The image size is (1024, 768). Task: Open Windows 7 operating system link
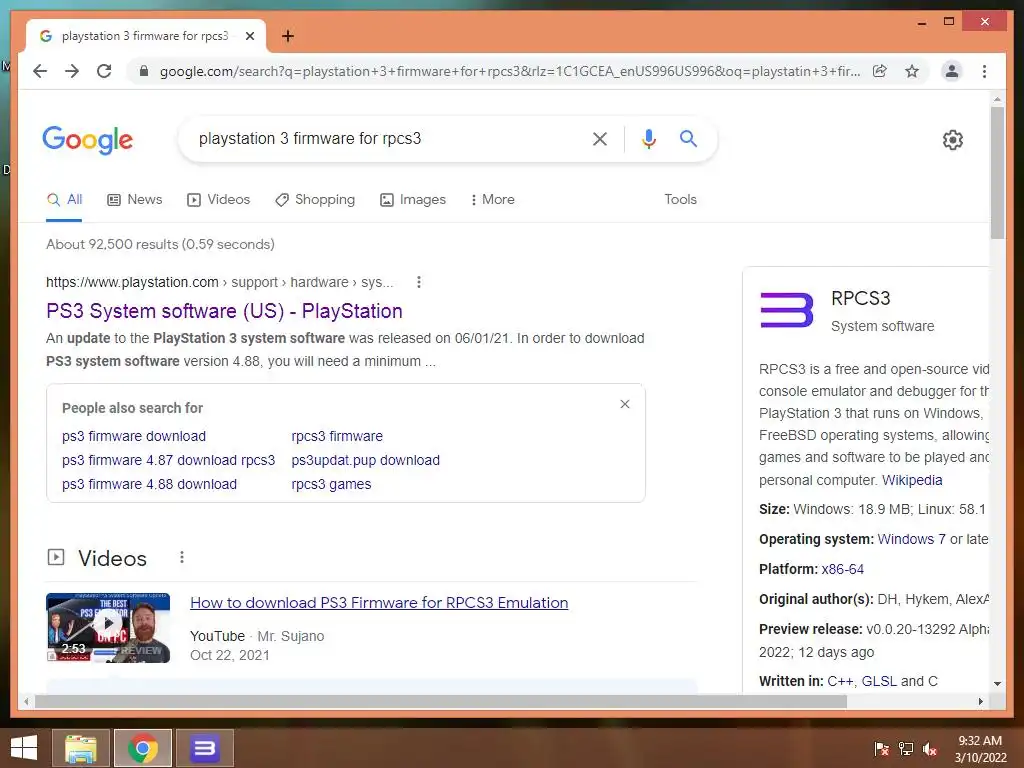(x=911, y=539)
